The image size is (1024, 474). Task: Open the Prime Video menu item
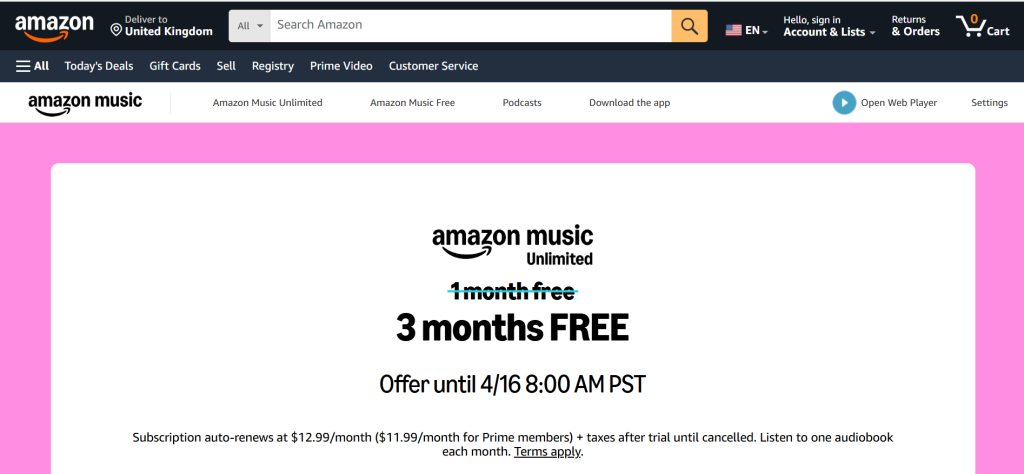[x=341, y=66]
